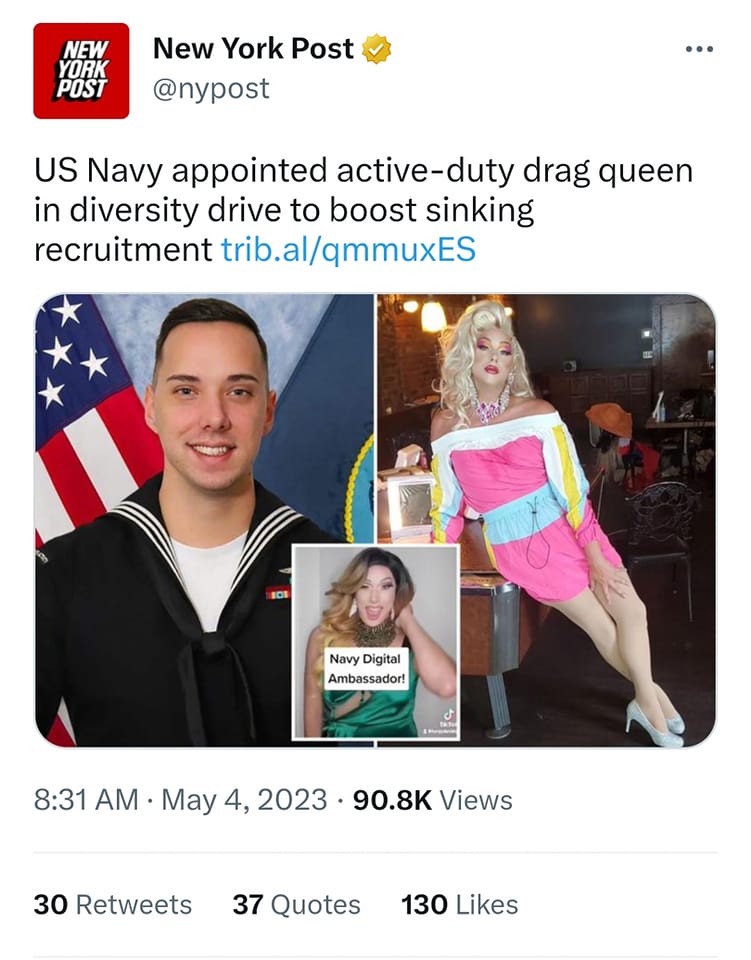Viewport: 751px width, 960px height.
Task: Click the tweet headline text
Action: coord(364,210)
